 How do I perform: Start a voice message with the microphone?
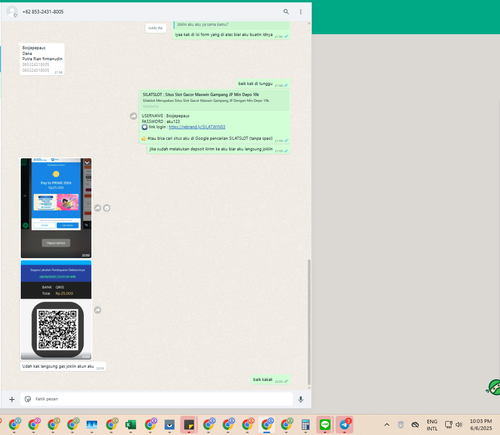pyautogui.click(x=301, y=399)
